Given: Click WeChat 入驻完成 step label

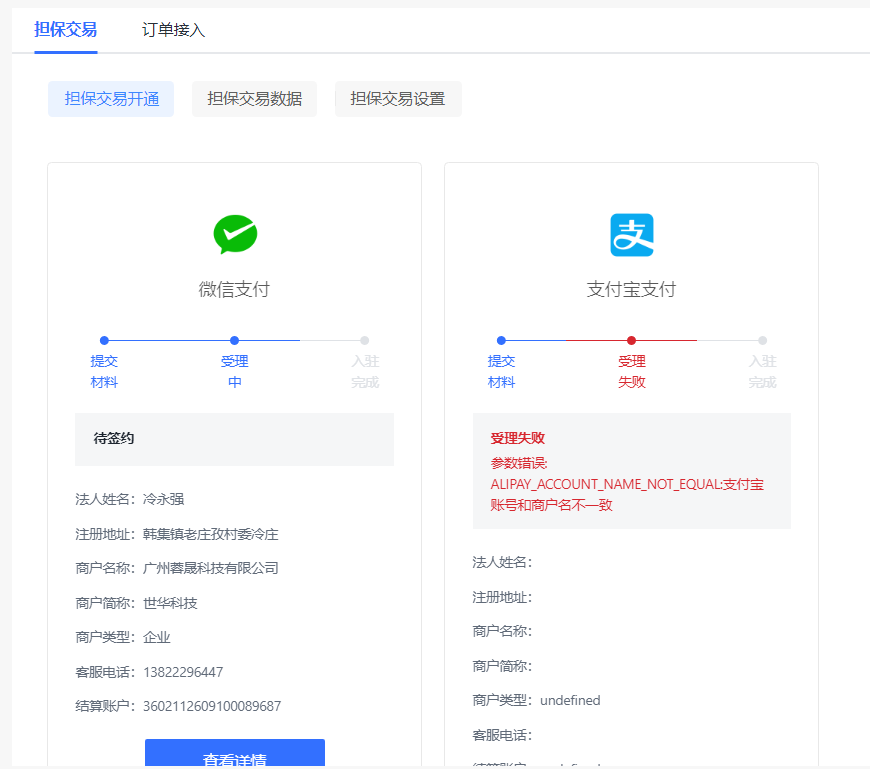Looking at the screenshot, I should [365, 372].
